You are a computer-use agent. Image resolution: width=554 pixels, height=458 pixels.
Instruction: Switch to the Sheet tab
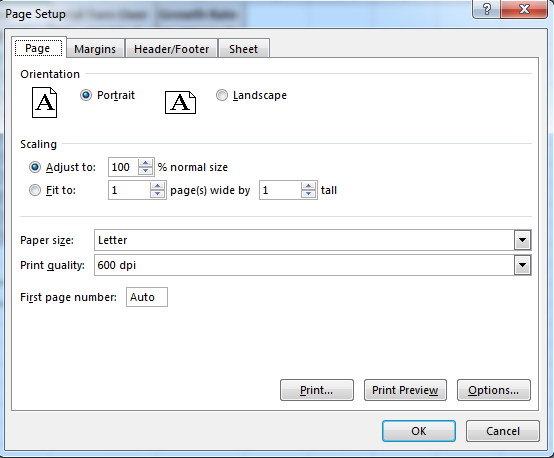pos(243,49)
